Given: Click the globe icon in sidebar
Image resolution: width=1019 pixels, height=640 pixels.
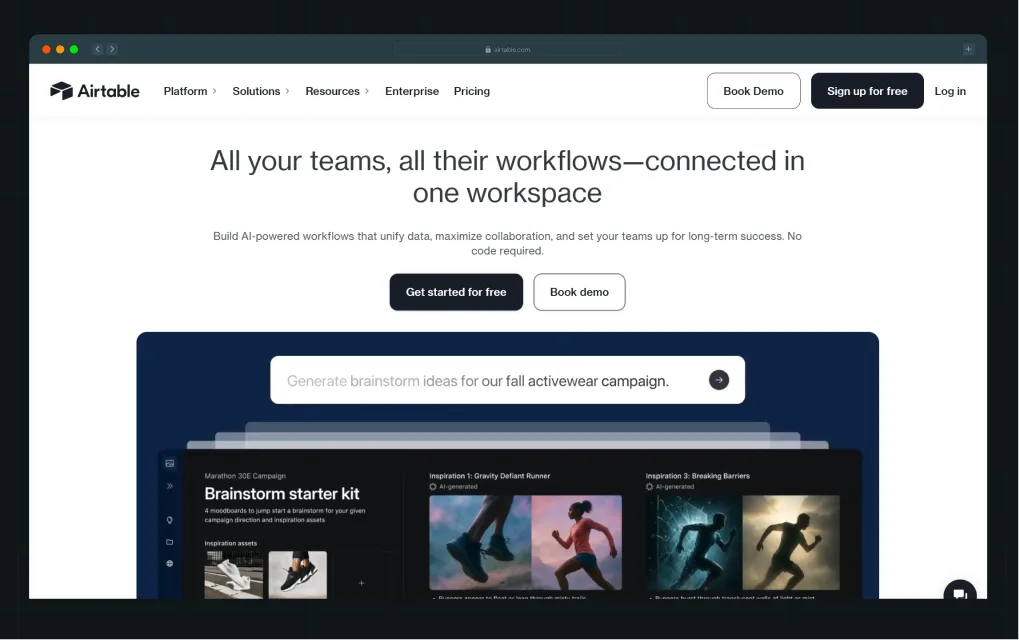Looking at the screenshot, I should tap(170, 563).
